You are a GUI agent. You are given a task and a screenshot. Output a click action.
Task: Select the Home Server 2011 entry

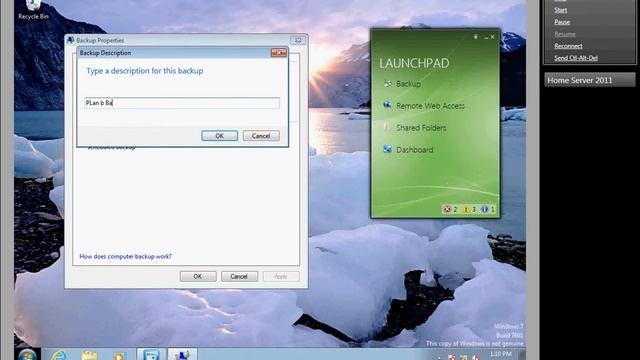[590, 80]
